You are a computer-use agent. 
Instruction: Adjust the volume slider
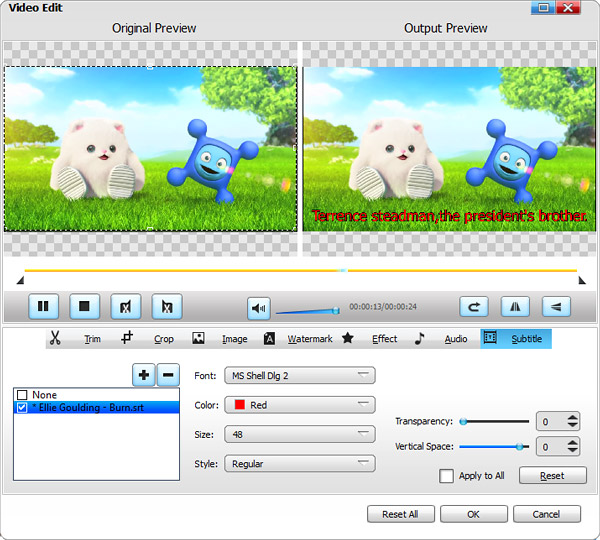pyautogui.click(x=308, y=311)
